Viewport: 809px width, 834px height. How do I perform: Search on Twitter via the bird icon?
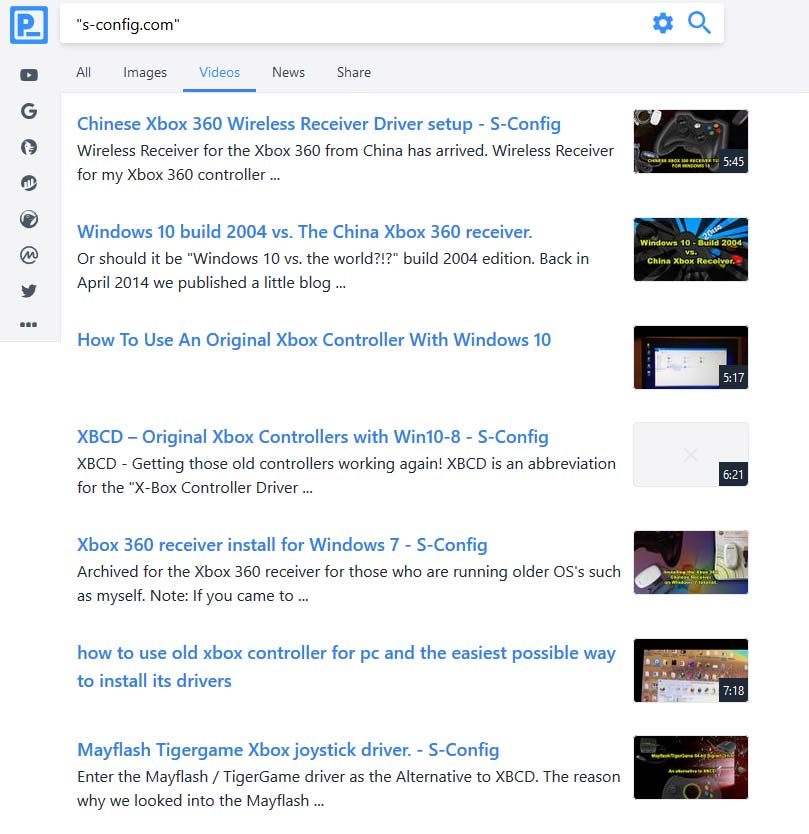(29, 291)
